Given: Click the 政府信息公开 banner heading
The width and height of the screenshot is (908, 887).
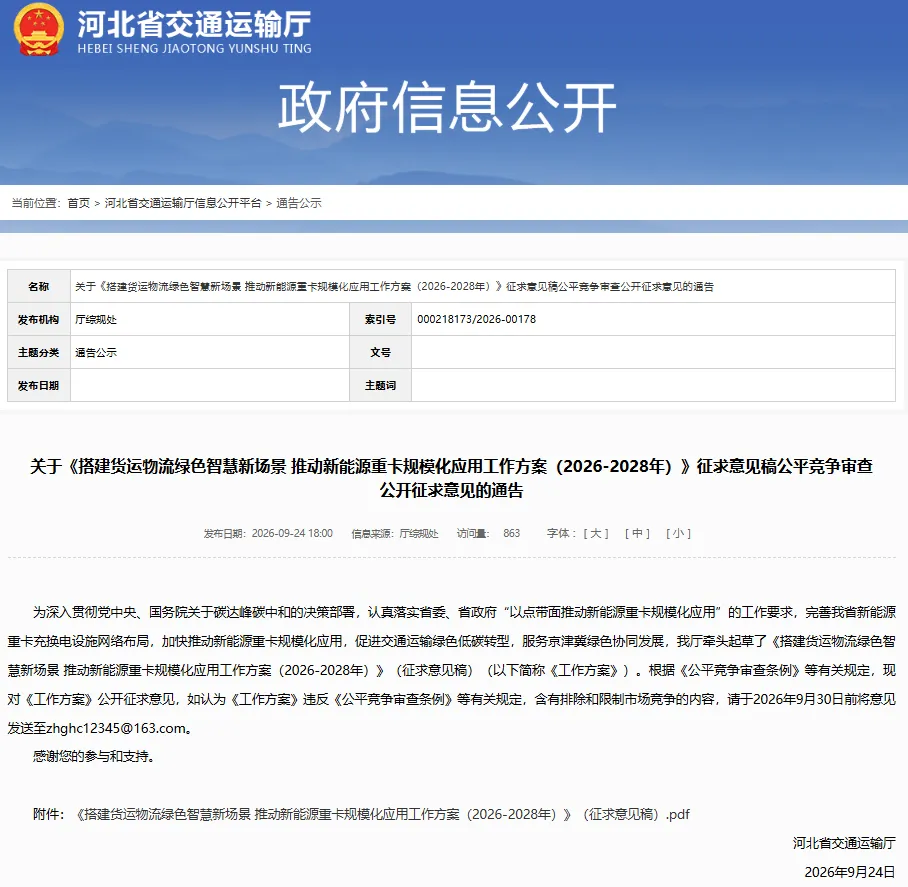Looking at the screenshot, I should [x=446, y=107].
